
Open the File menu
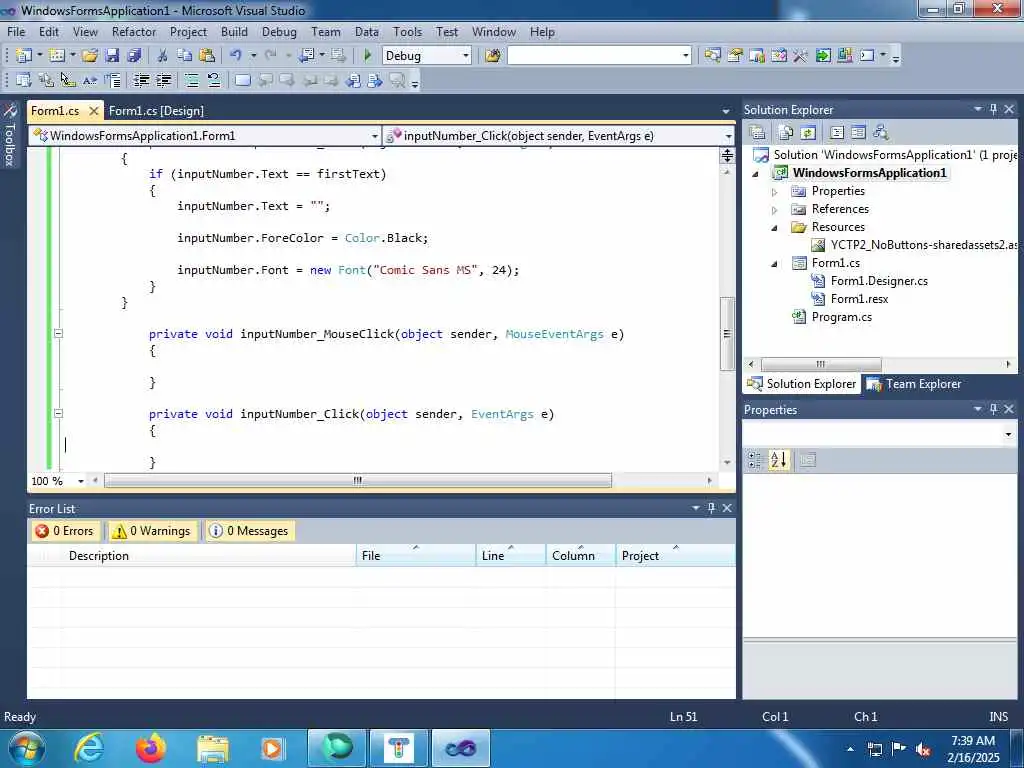click(16, 31)
